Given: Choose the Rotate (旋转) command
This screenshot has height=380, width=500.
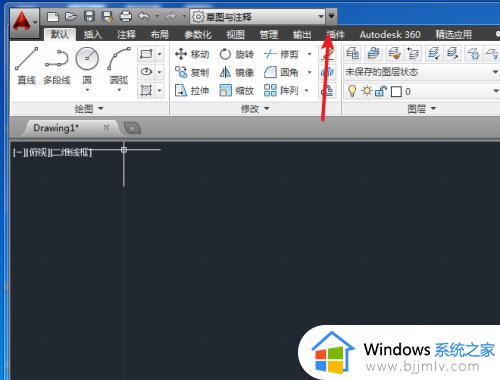Looking at the screenshot, I should tap(237, 54).
